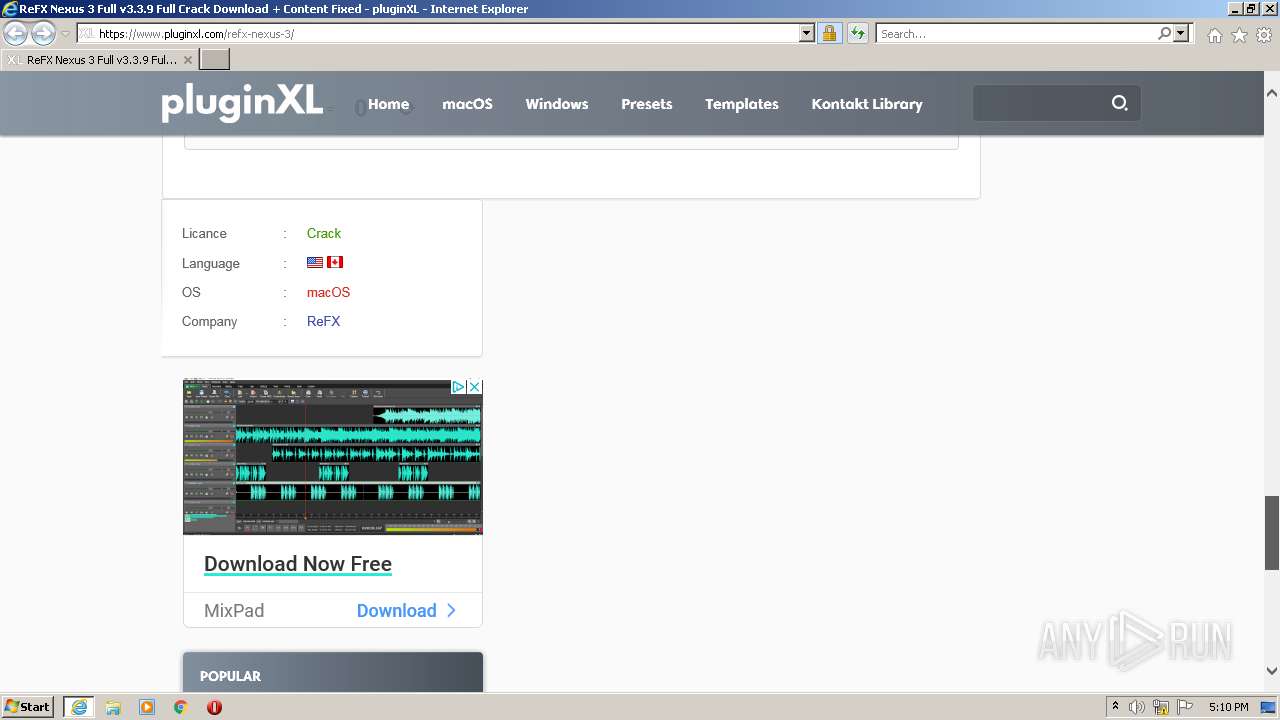The height and width of the screenshot is (720, 1280).
Task: Click the vertical scrollbar thumb
Action: (x=1272, y=532)
